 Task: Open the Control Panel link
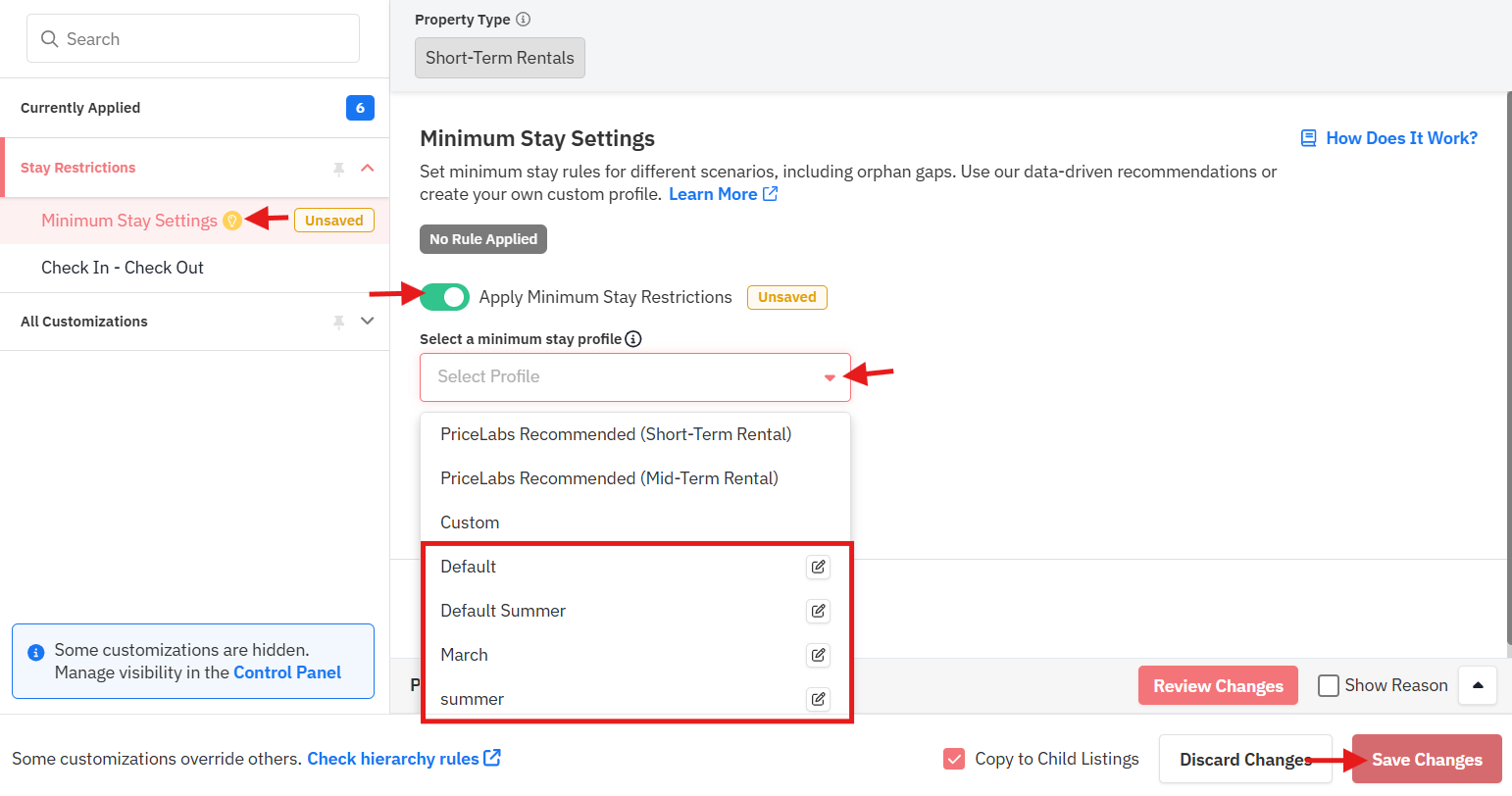point(287,672)
